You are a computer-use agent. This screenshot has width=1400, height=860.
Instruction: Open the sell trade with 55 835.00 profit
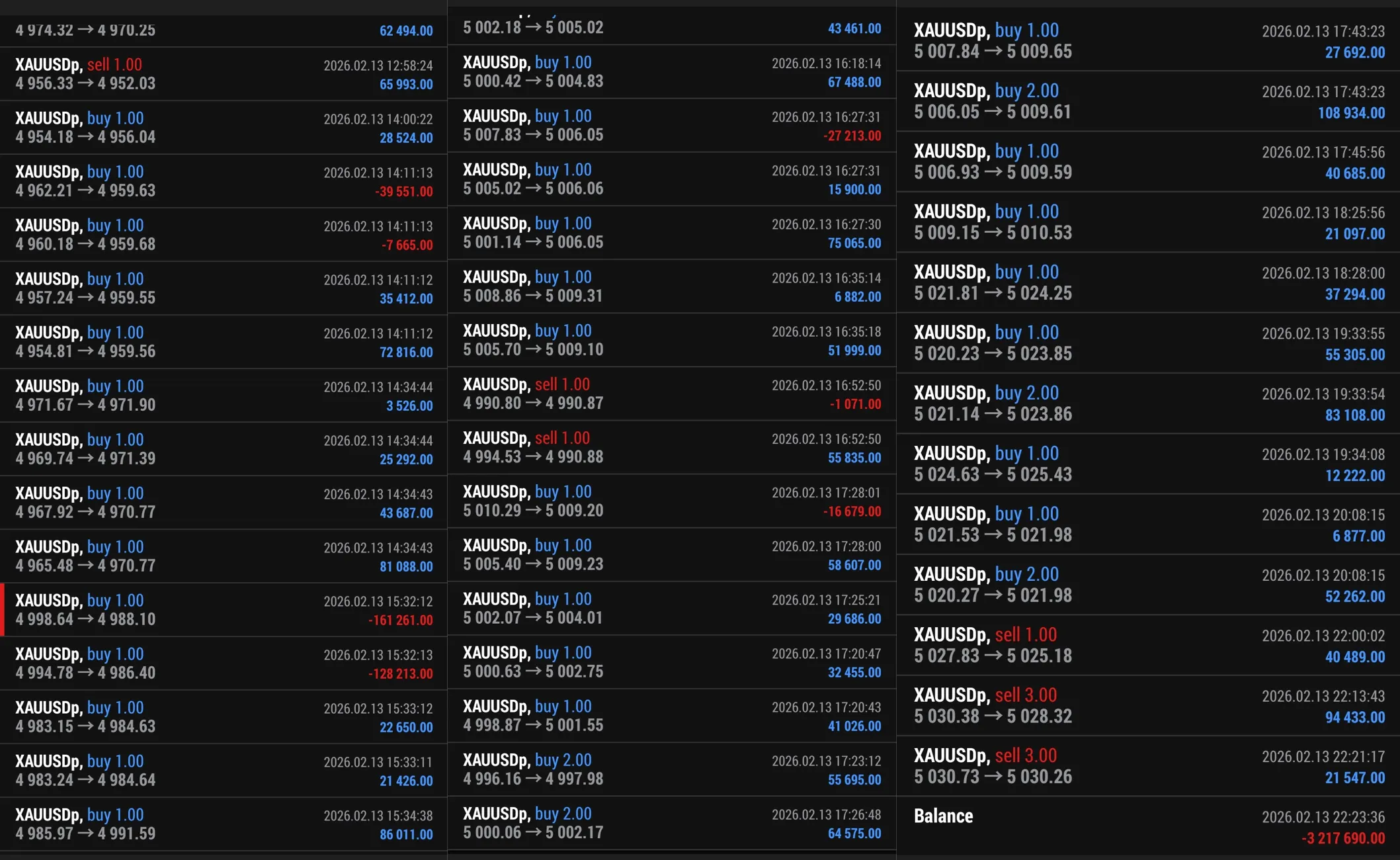[x=671, y=447]
